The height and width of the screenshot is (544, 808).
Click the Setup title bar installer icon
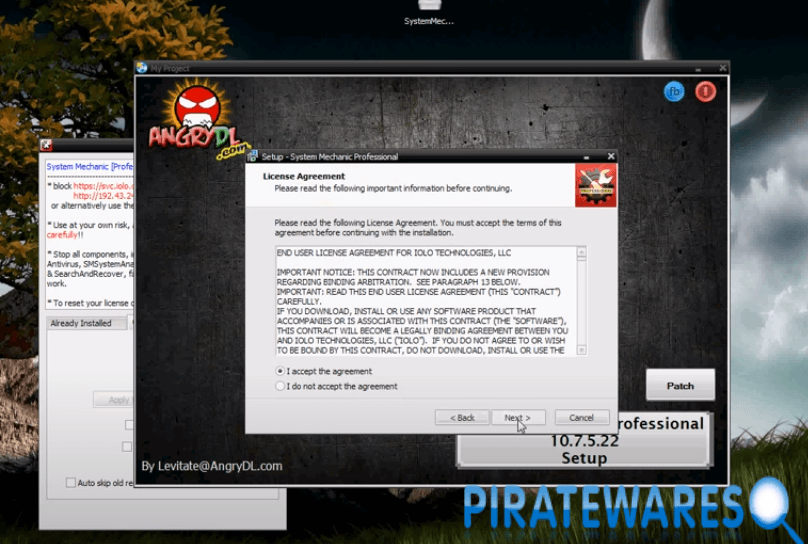click(253, 156)
